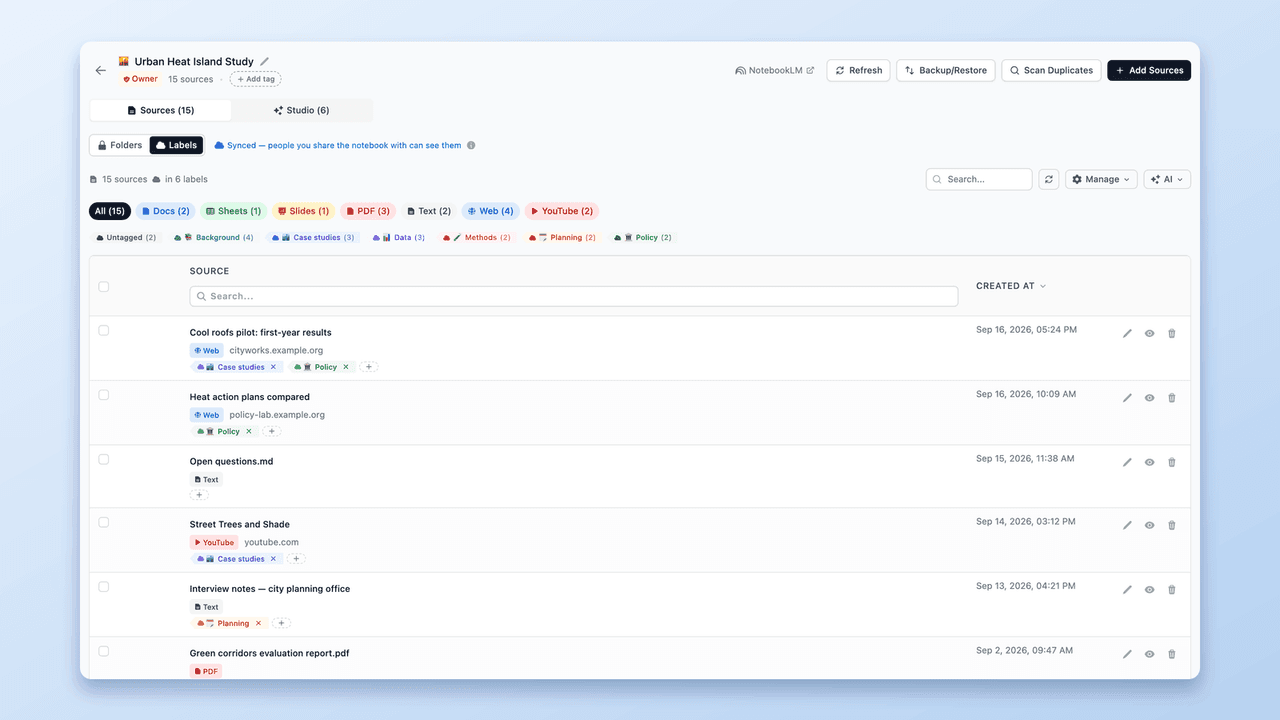This screenshot has height=720, width=1280.
Task: Toggle eye icon for Interview notes row
Action: [1149, 589]
